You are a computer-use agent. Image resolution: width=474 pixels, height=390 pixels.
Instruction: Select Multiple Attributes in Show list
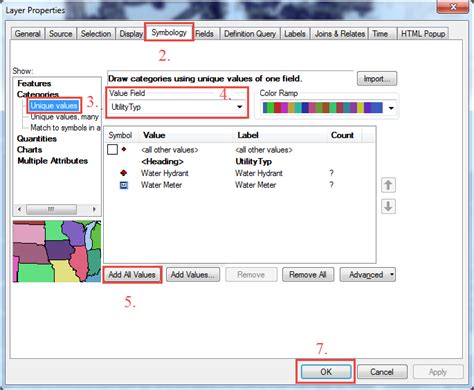[x=53, y=161]
